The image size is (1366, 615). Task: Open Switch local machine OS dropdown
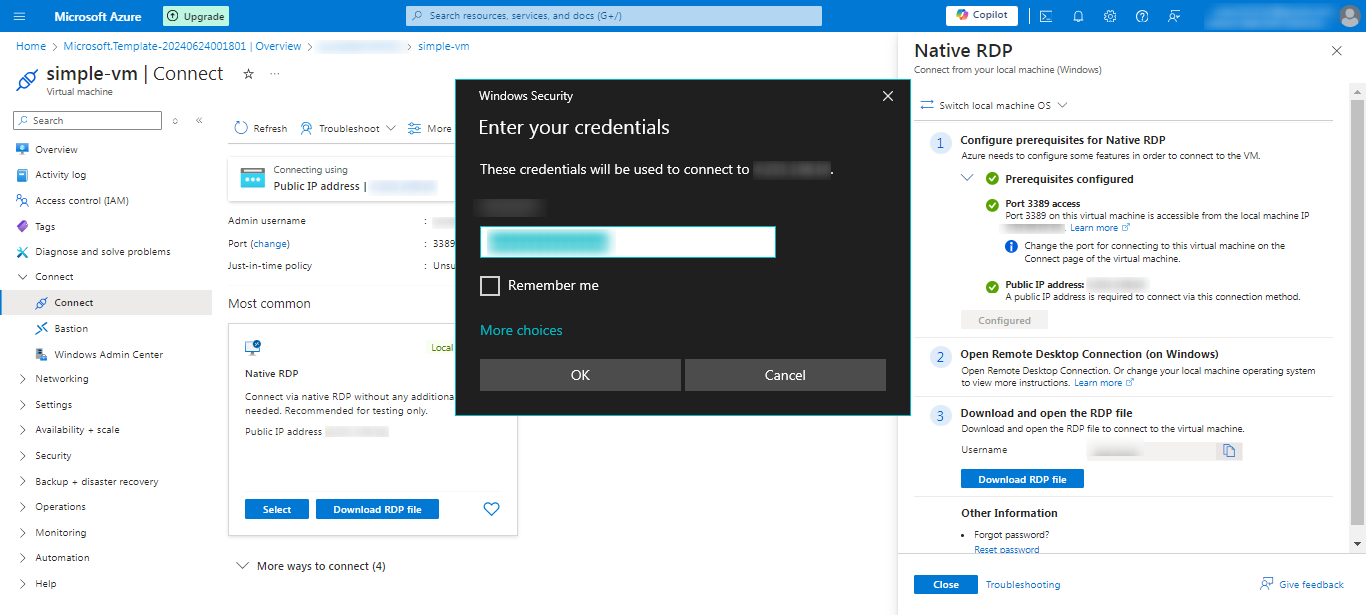994,105
